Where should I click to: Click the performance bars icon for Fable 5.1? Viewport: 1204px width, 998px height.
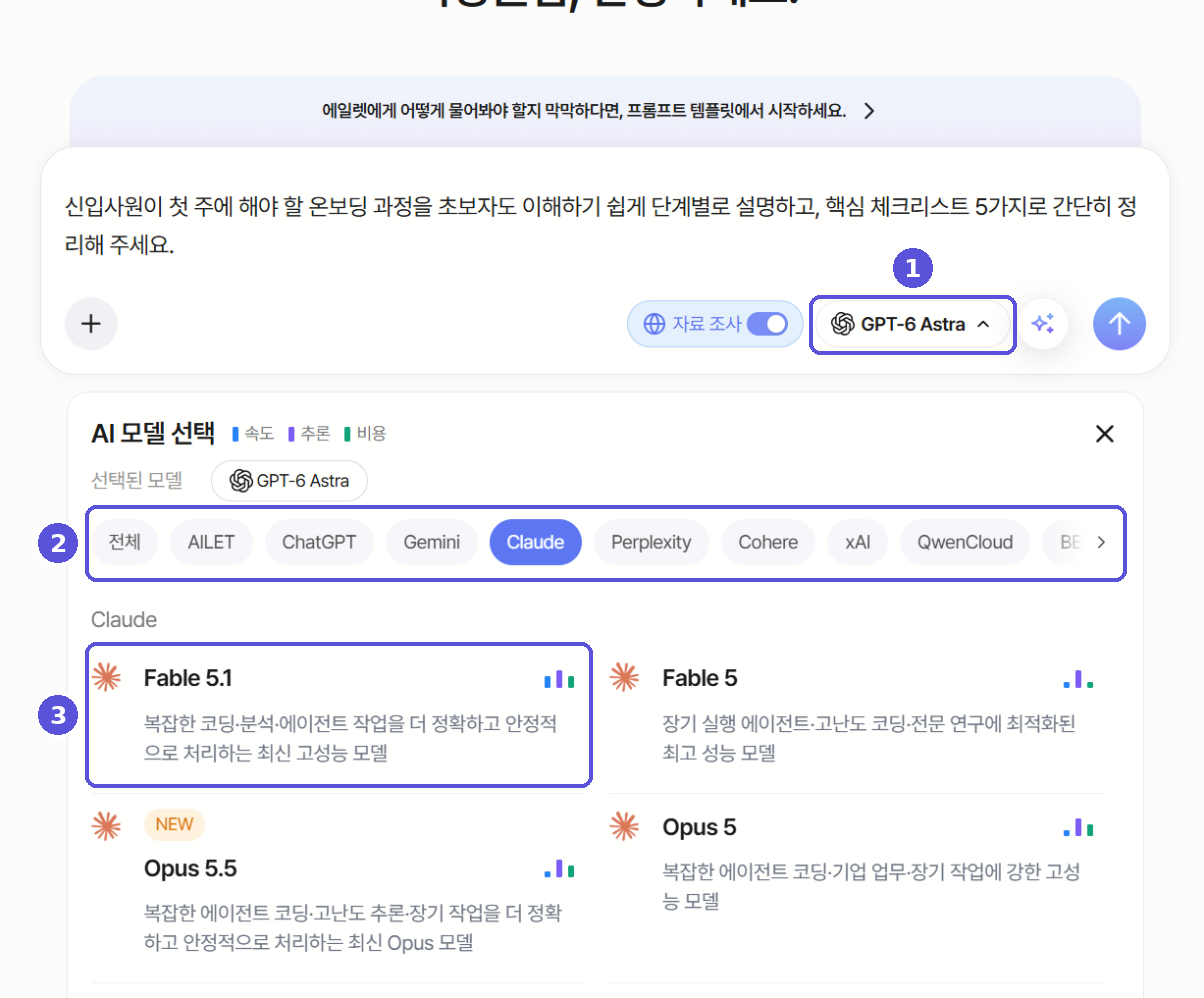pyautogui.click(x=559, y=679)
